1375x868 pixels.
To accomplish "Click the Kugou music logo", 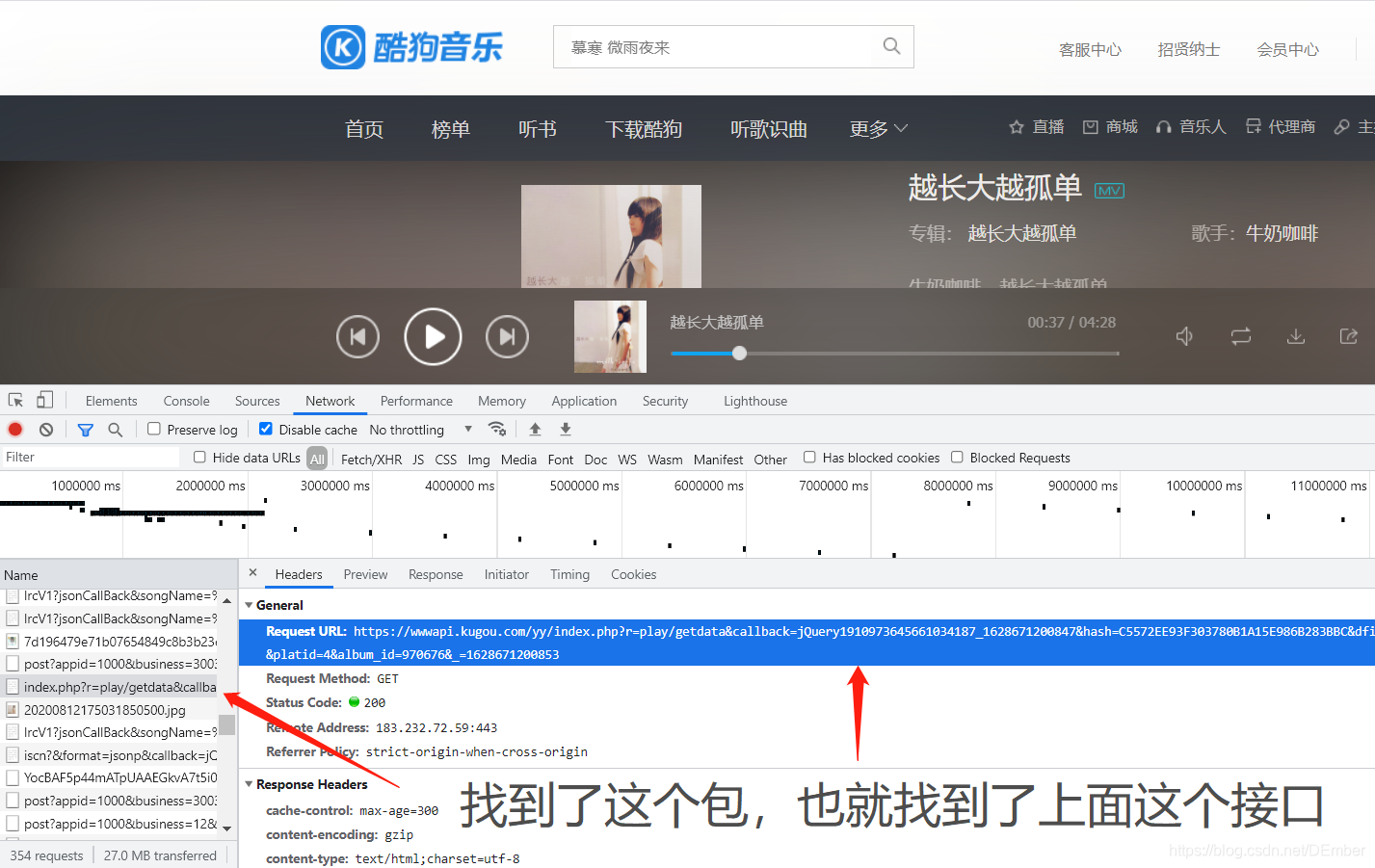I will click(411, 47).
